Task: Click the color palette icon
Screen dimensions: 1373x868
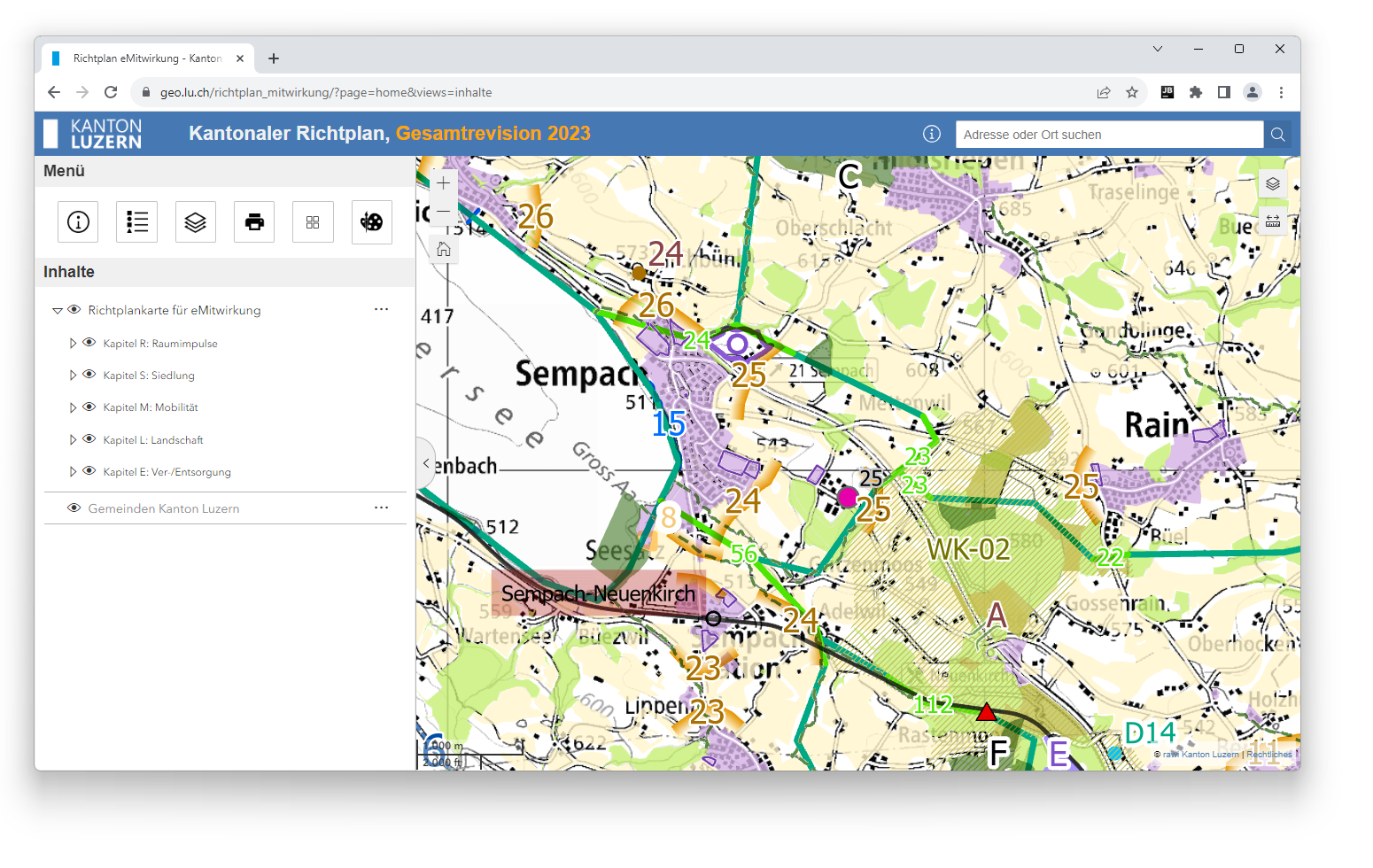Action: 371,221
